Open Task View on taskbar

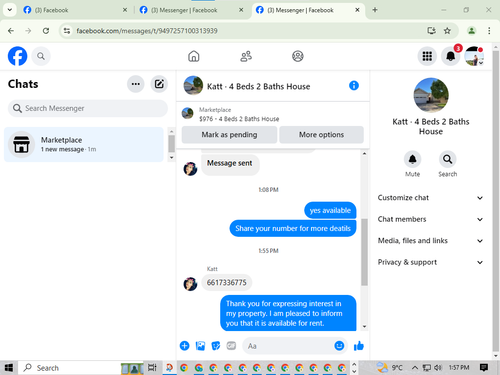[152, 368]
